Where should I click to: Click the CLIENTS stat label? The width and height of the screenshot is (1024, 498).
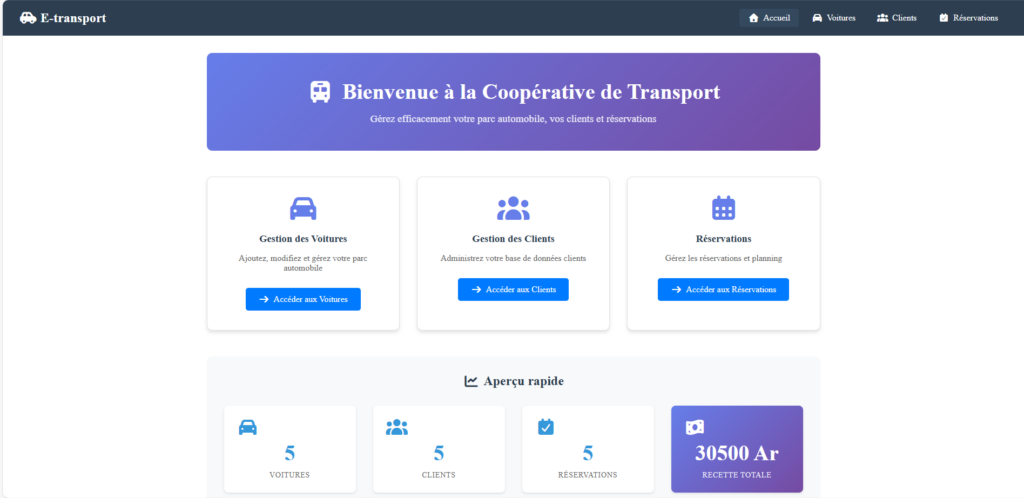[439, 475]
